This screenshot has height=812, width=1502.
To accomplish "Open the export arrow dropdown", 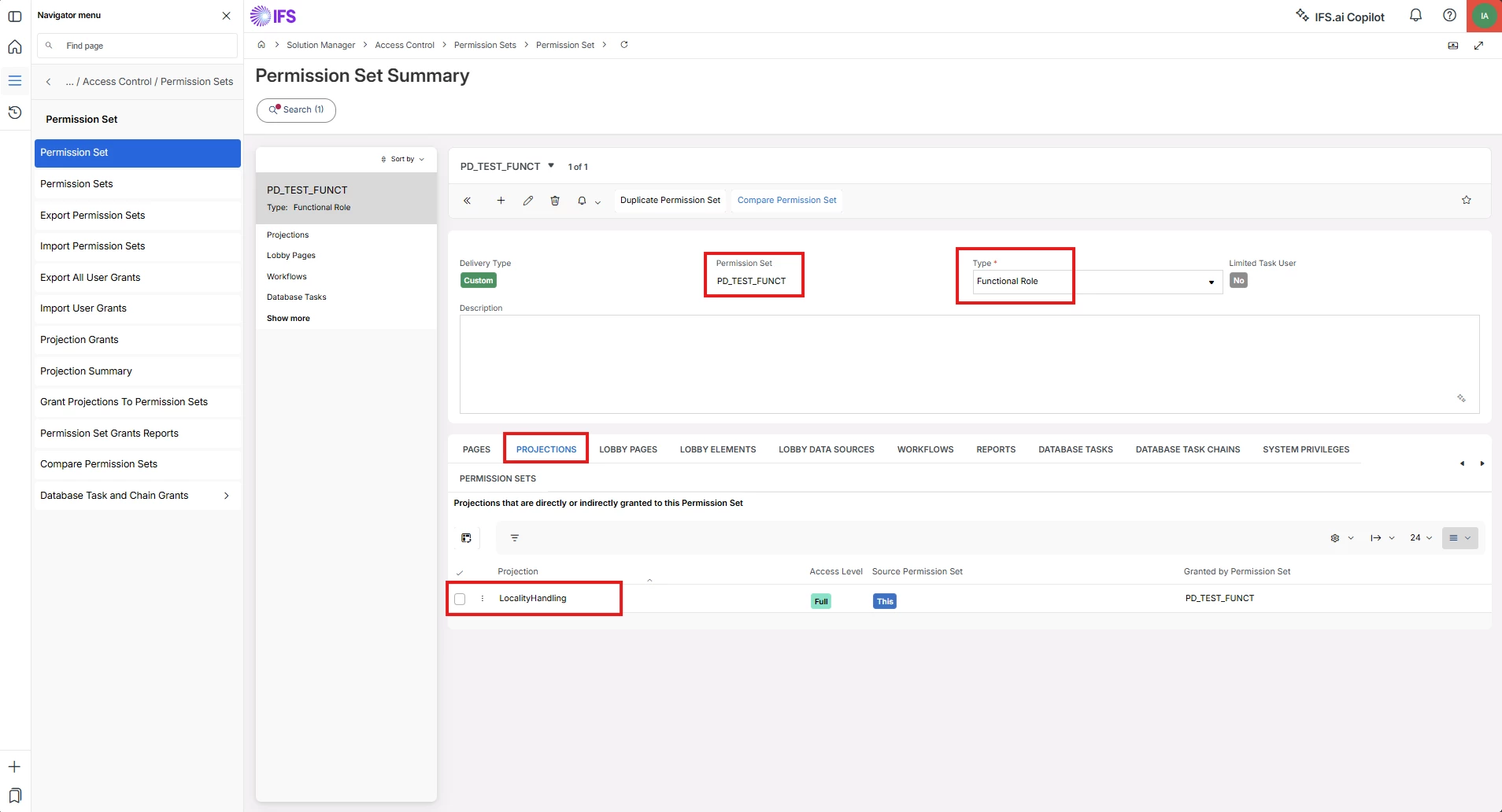I will click(x=1382, y=538).
